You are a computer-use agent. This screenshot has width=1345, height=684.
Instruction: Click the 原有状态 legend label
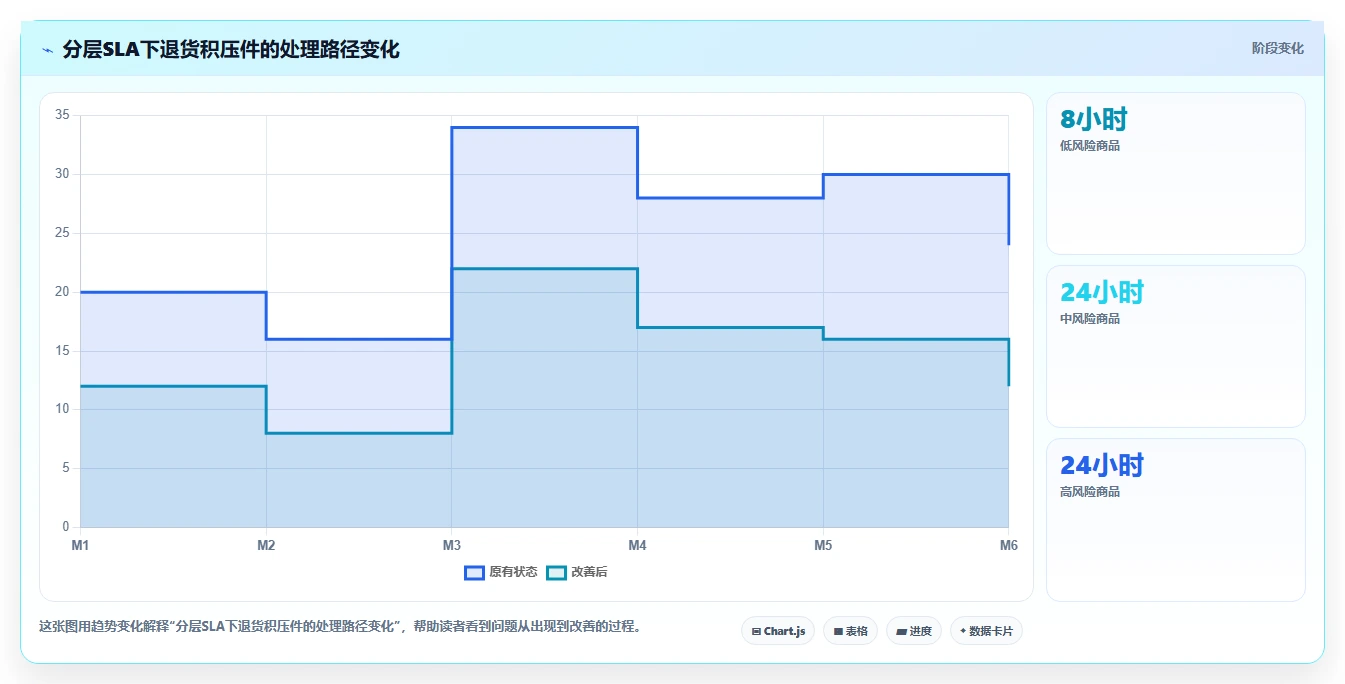coord(513,573)
